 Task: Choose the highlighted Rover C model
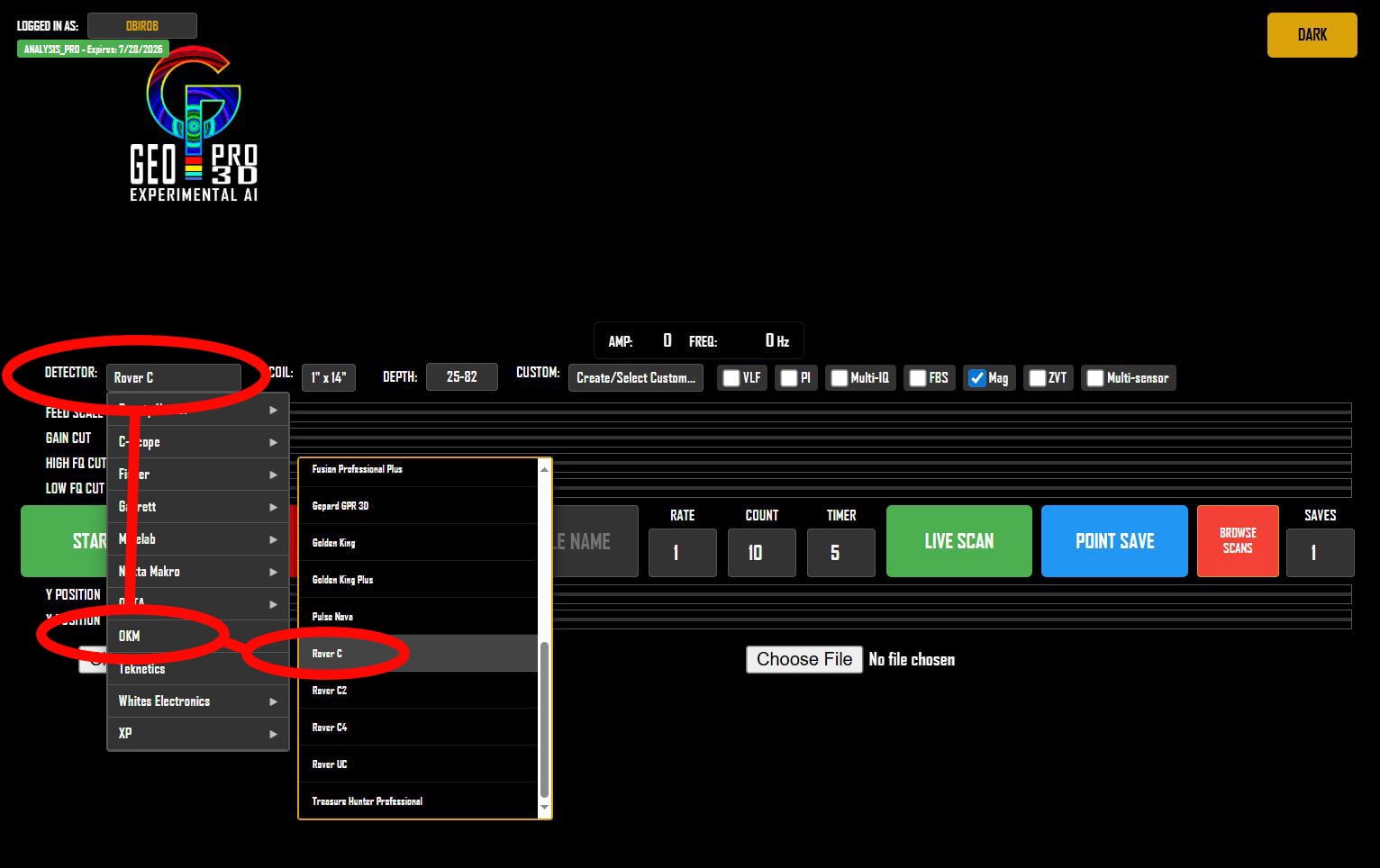[418, 654]
